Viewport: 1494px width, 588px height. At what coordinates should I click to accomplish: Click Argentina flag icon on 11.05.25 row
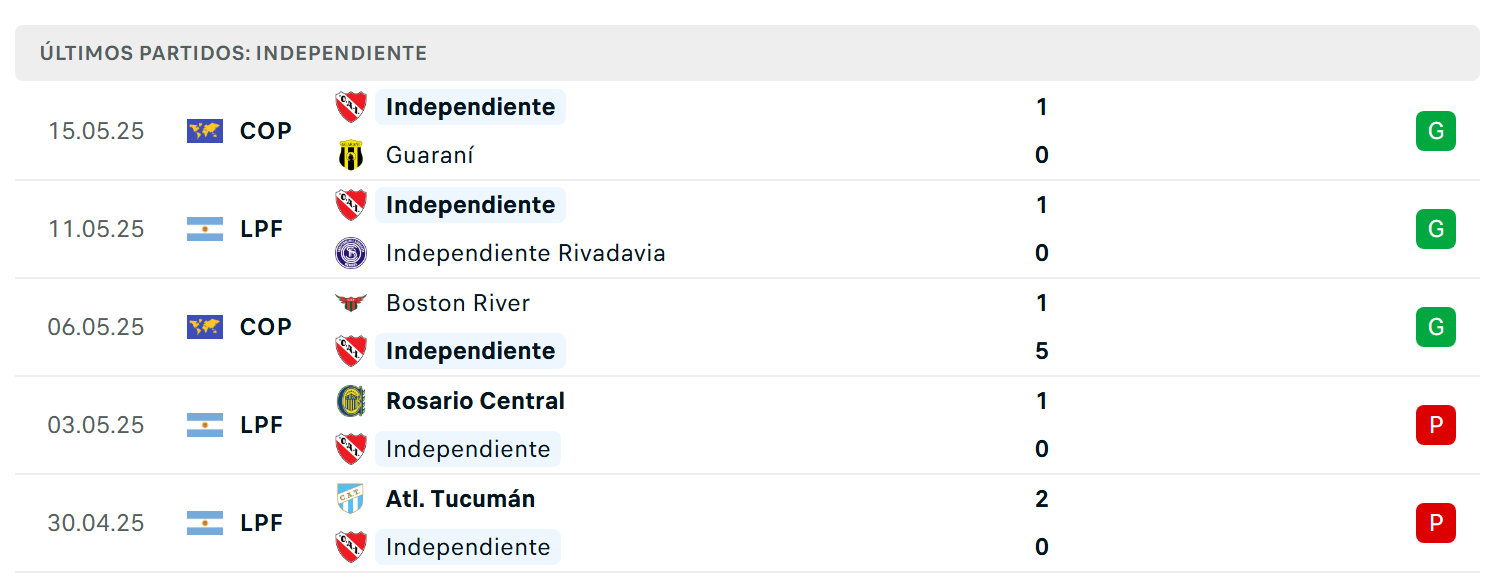[205, 229]
